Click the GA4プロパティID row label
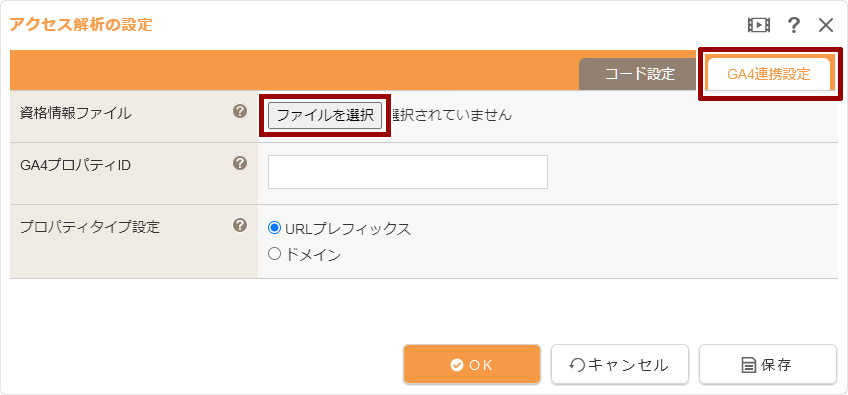The height and width of the screenshot is (395, 848). click(75, 164)
